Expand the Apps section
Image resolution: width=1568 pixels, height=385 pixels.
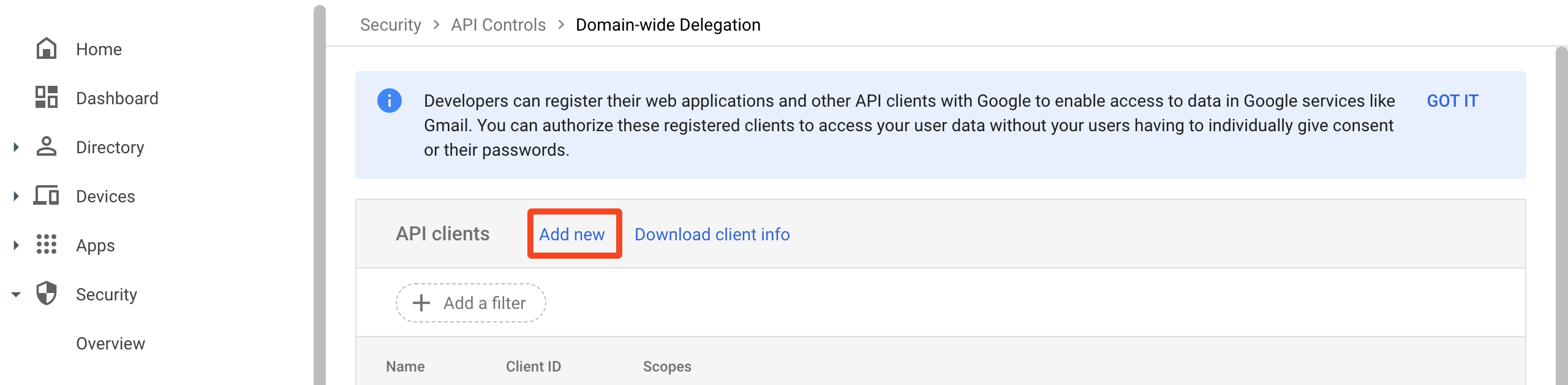click(x=15, y=245)
